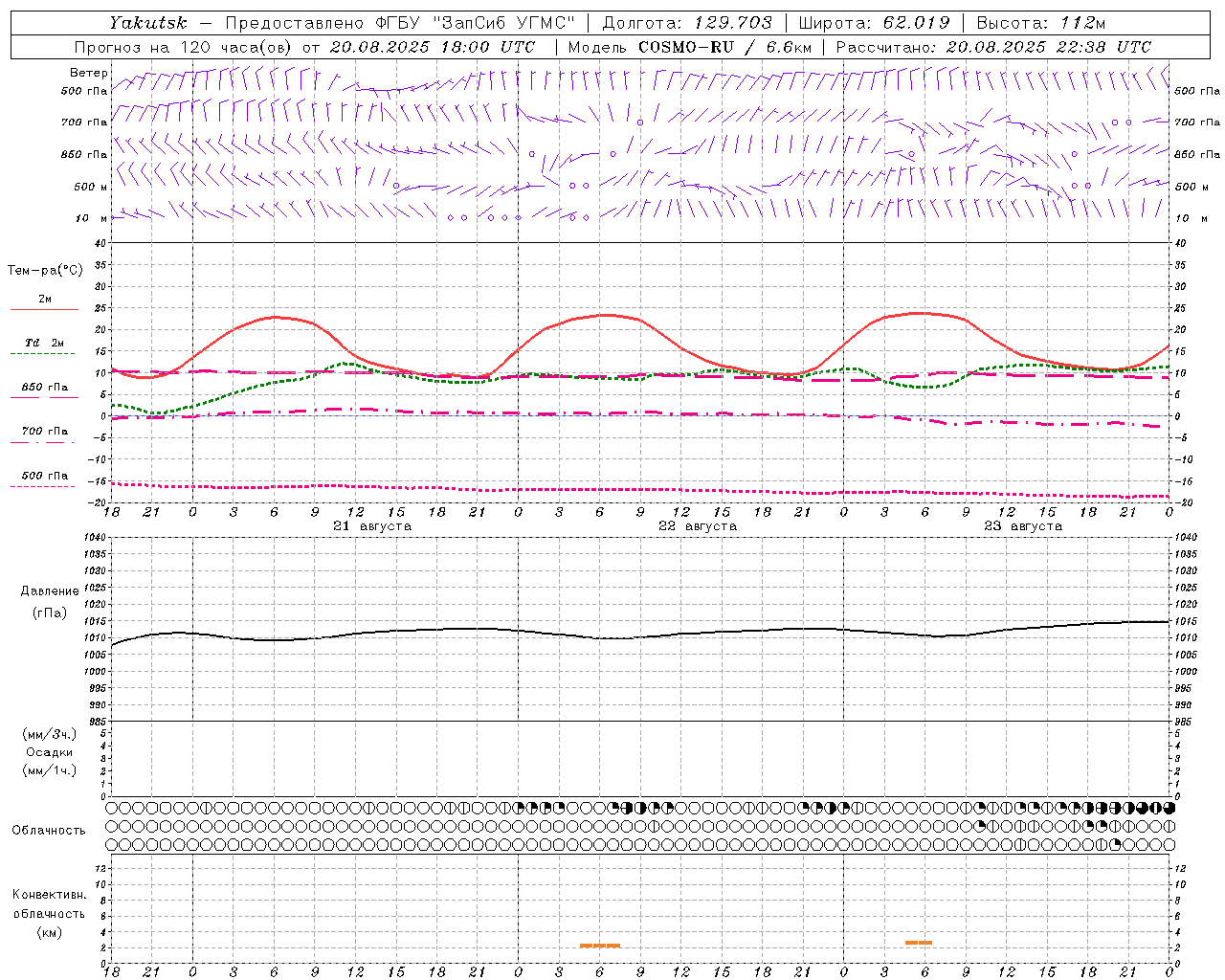Click the solid red 2м legend entry
Image resolution: width=1225 pixels, height=980 pixels.
44,302
